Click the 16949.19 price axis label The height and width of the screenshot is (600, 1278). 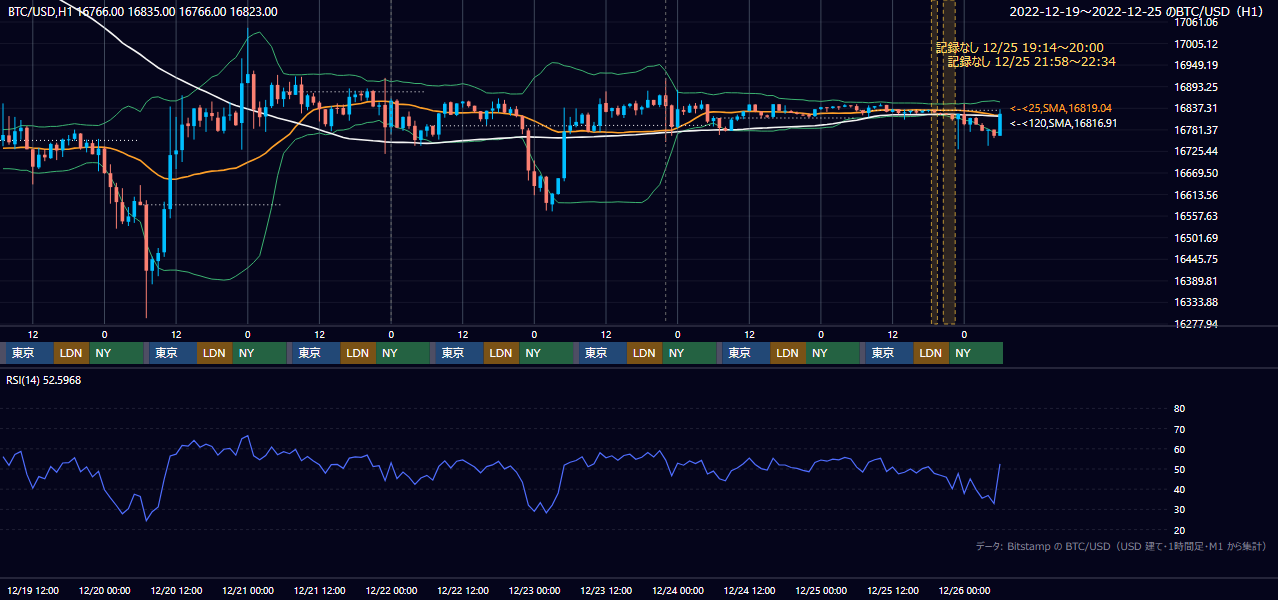(x=1195, y=65)
